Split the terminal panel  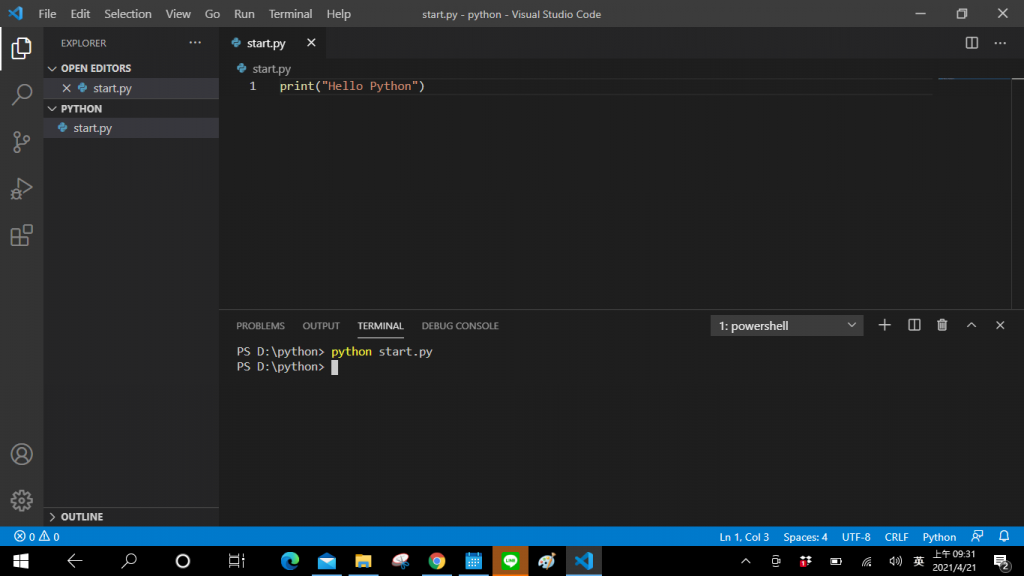914,325
